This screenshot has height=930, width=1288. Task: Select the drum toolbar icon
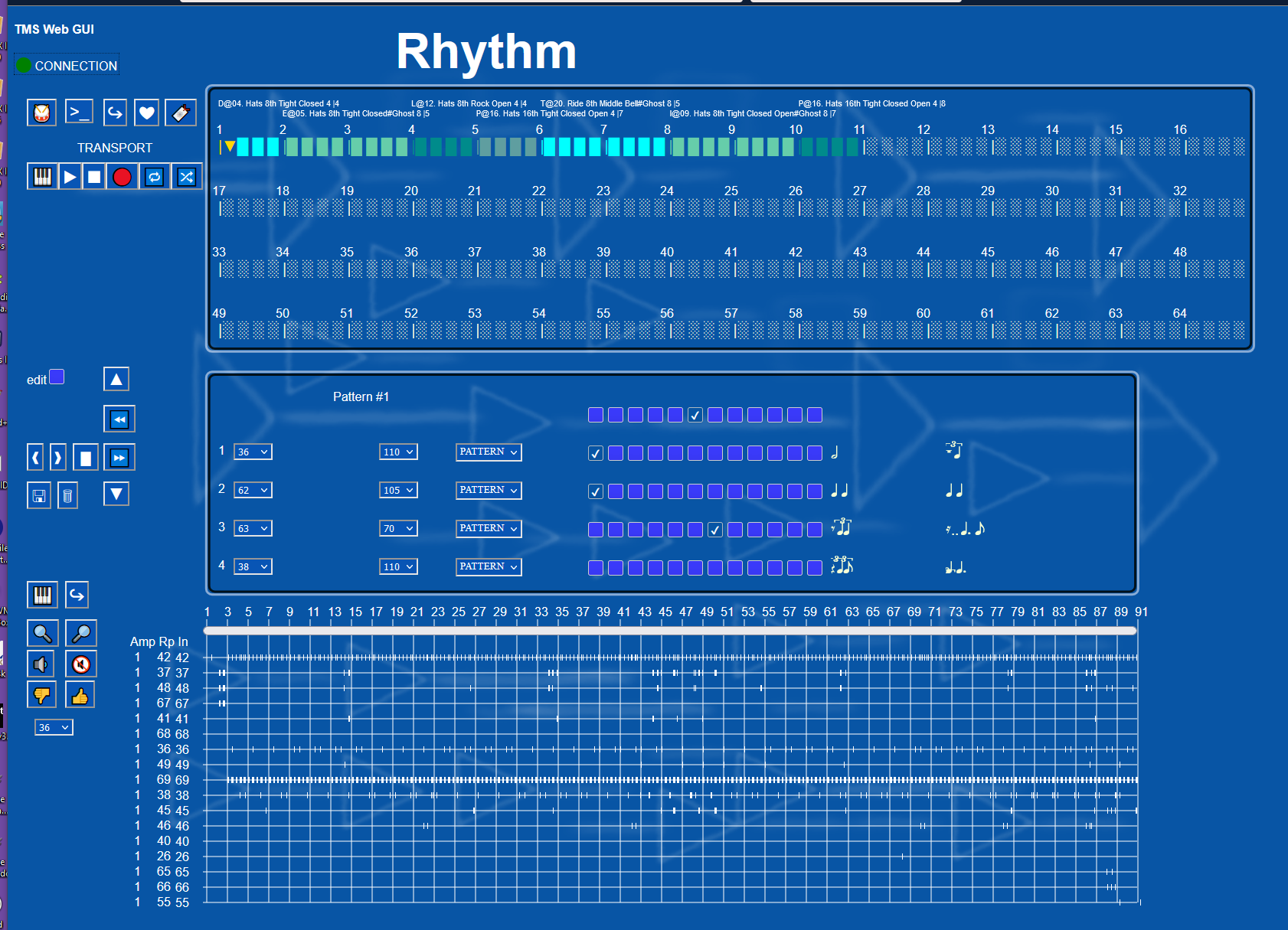click(41, 113)
